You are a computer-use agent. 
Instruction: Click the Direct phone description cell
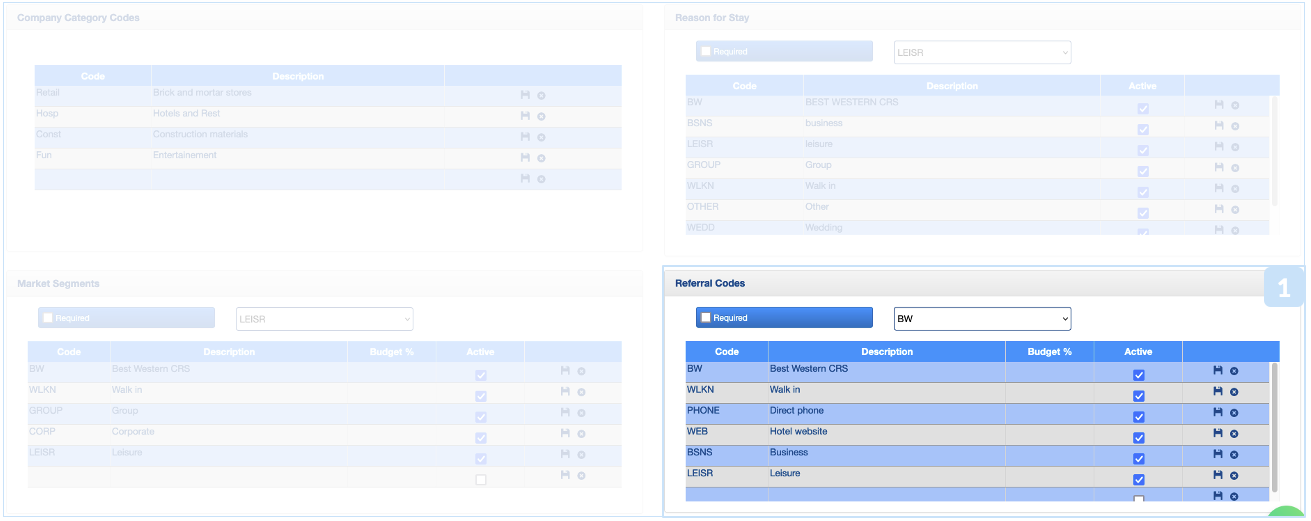[886, 412]
